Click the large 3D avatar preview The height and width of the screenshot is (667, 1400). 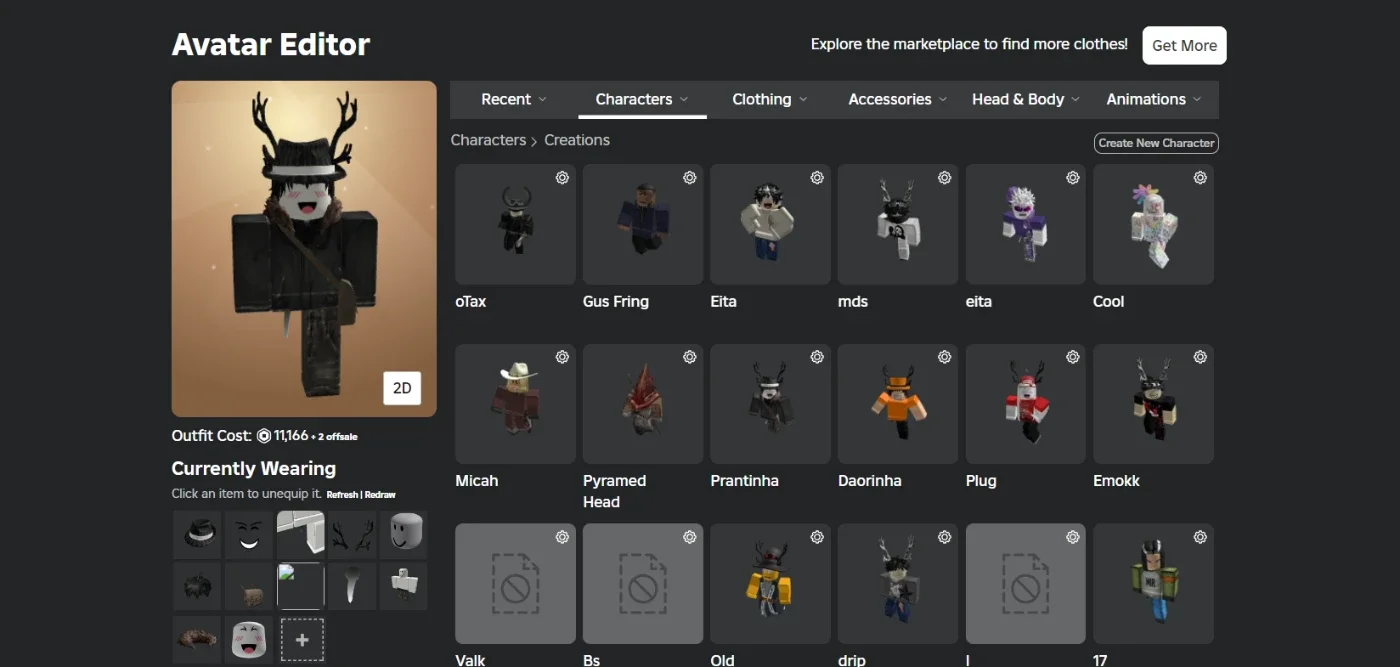click(x=304, y=249)
